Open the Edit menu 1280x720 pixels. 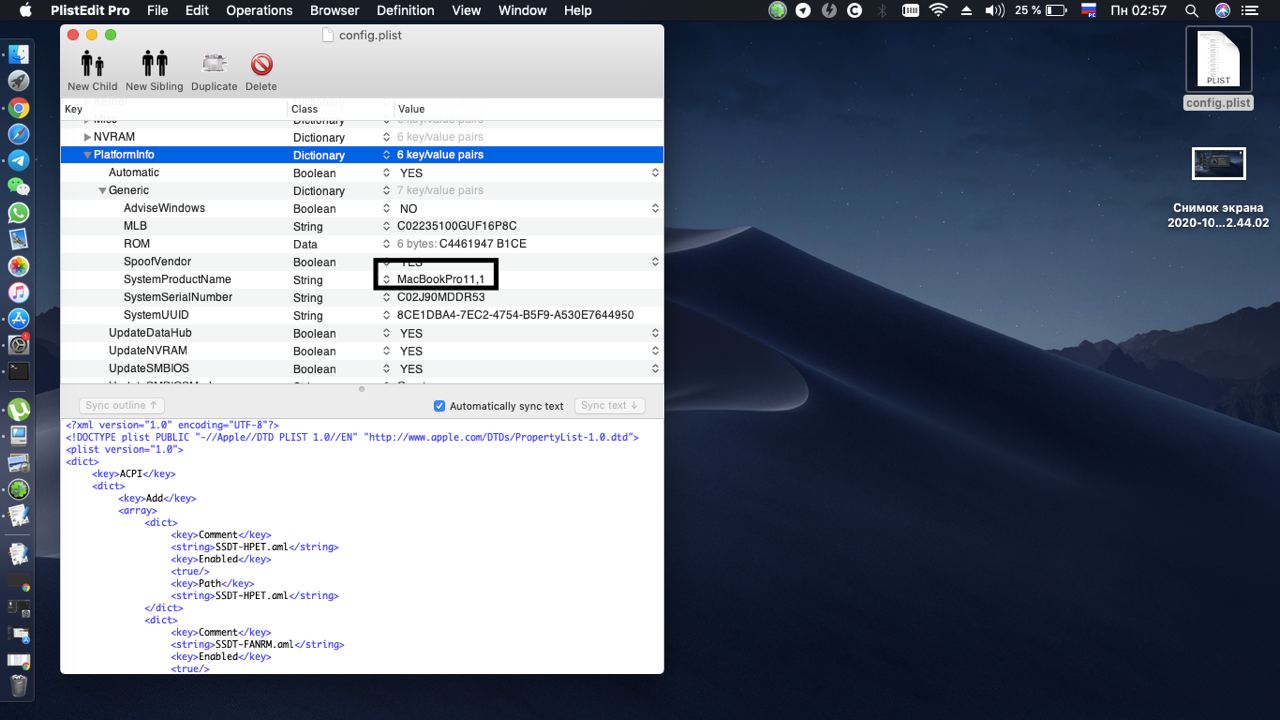[x=197, y=10]
